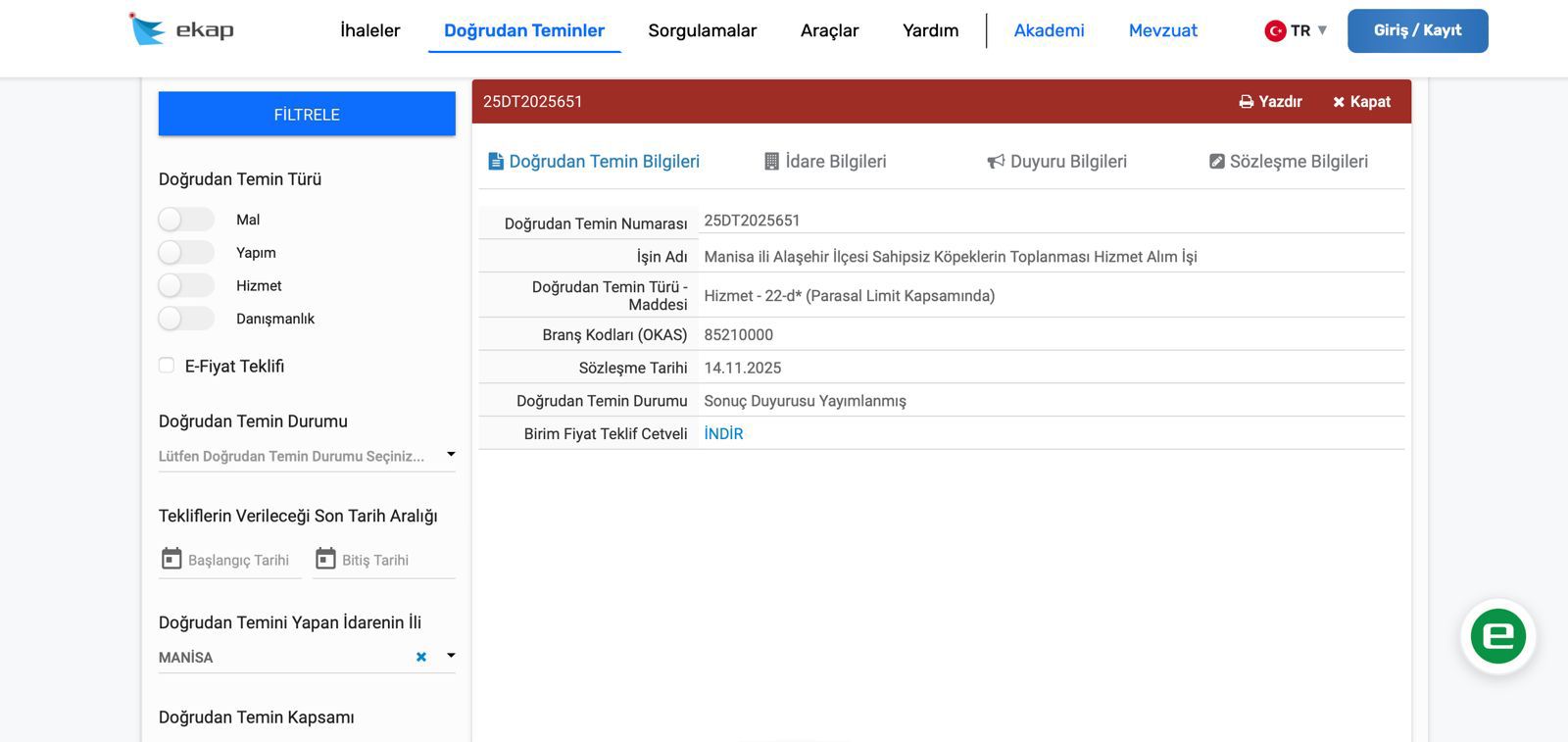Toggle the Mal switch on
This screenshot has height=742, width=1568.
click(185, 220)
